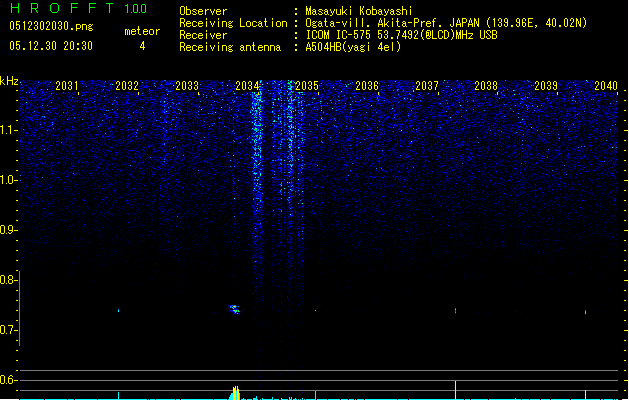Screen dimensions: 629x400
Task: Click the 0.6 kHz axis label
Action: pyautogui.click(x=9, y=380)
